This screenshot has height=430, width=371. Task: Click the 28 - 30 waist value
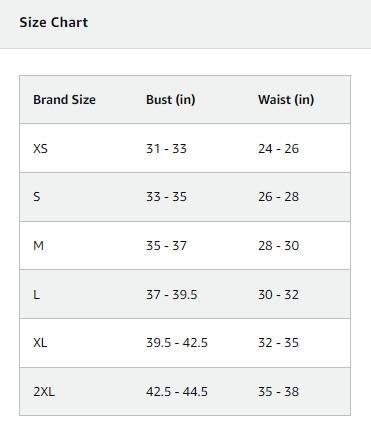click(x=278, y=246)
